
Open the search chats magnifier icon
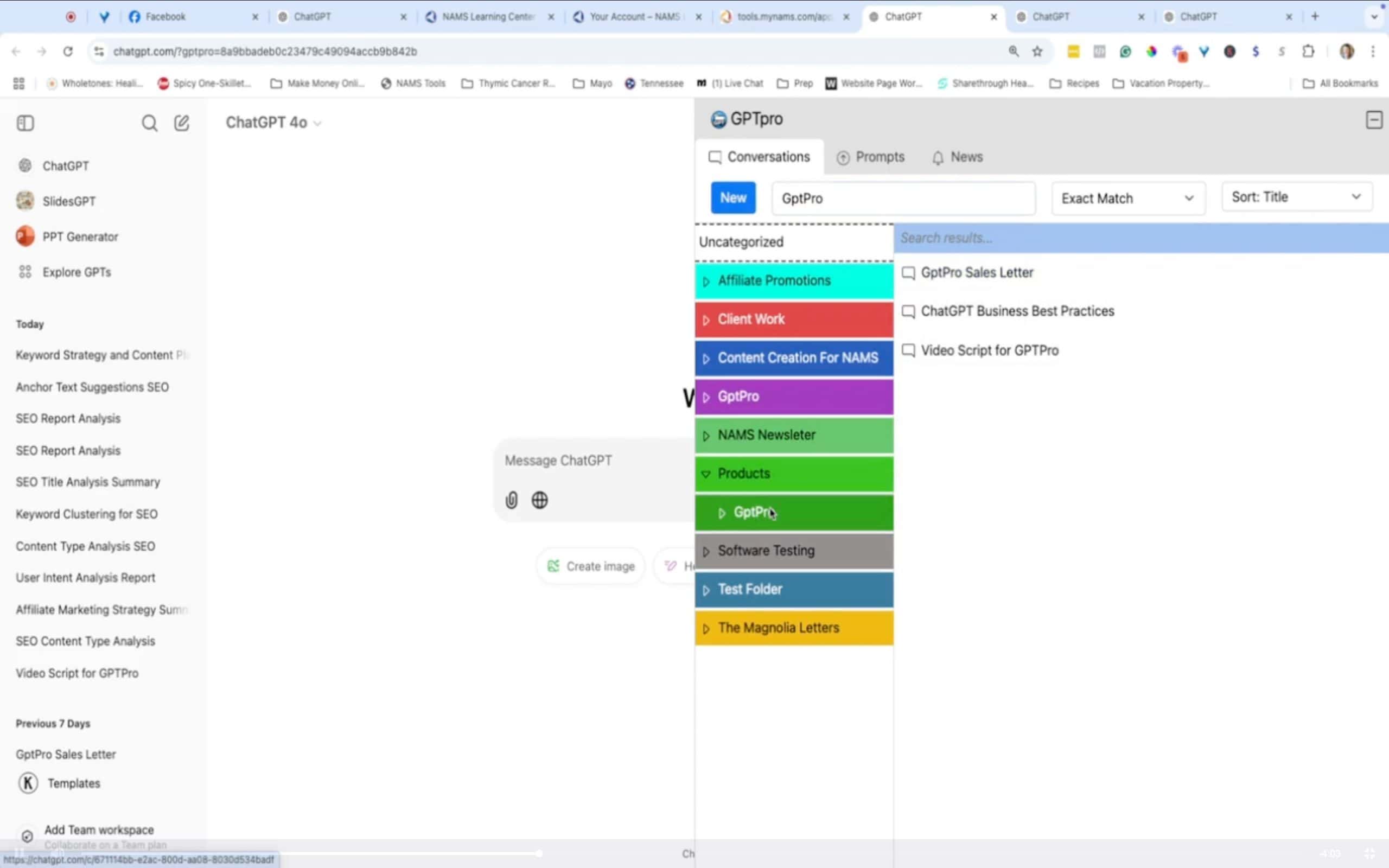(149, 123)
